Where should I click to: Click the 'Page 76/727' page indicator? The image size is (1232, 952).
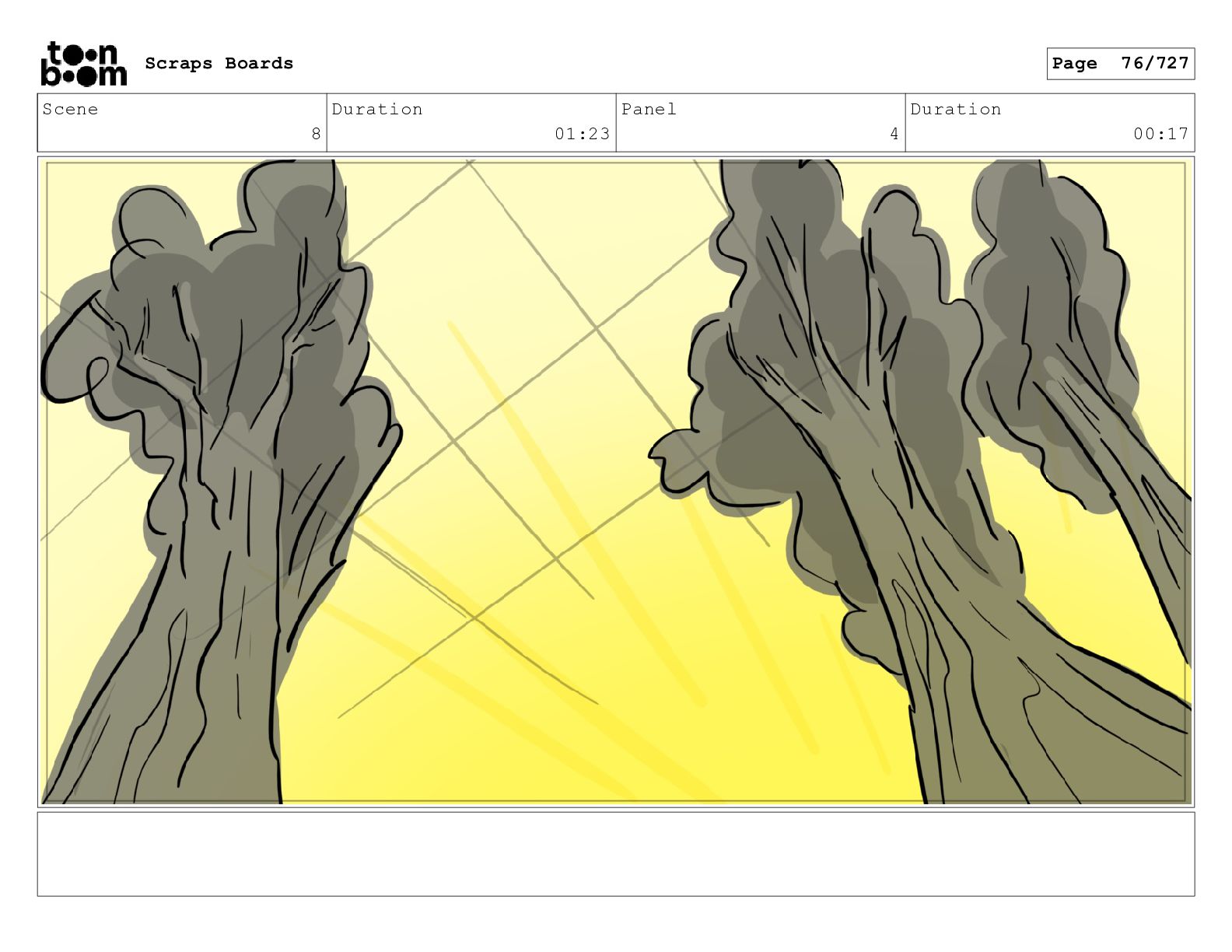coord(1120,64)
